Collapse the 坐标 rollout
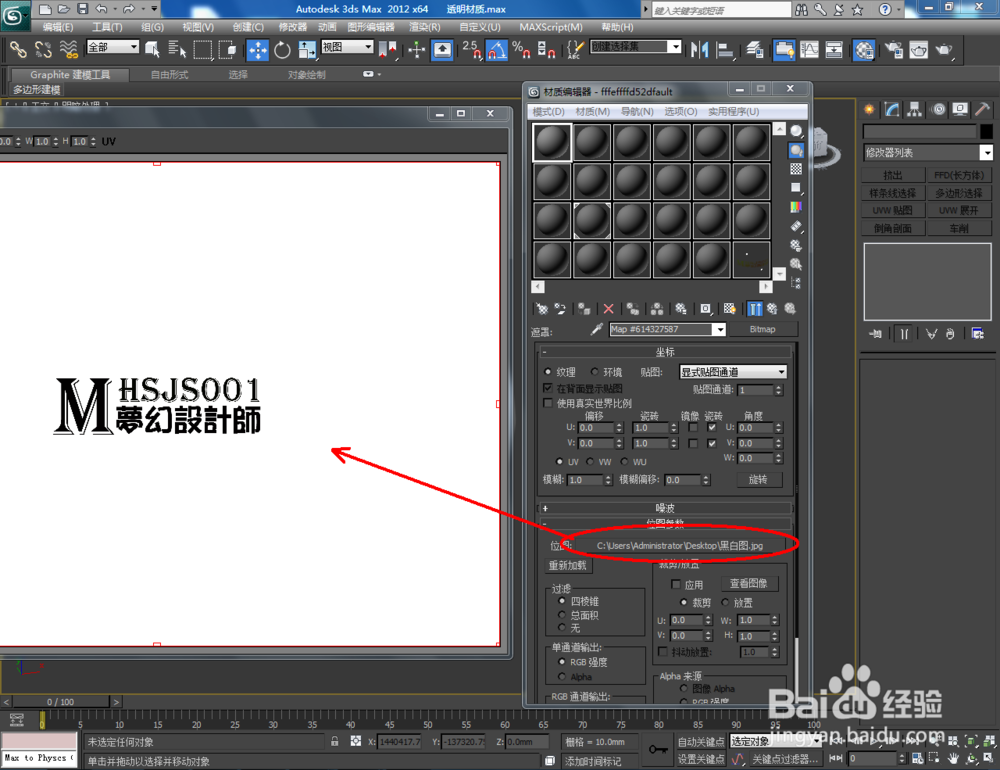This screenshot has height=770, width=1000. click(665, 352)
